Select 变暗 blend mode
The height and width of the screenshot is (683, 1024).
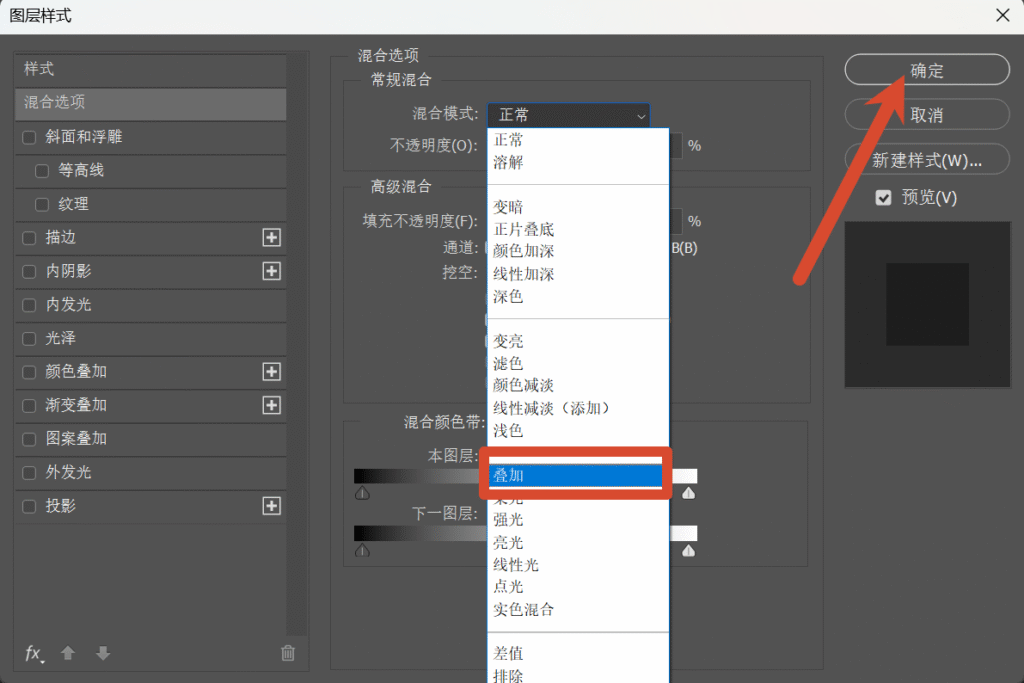(x=578, y=208)
